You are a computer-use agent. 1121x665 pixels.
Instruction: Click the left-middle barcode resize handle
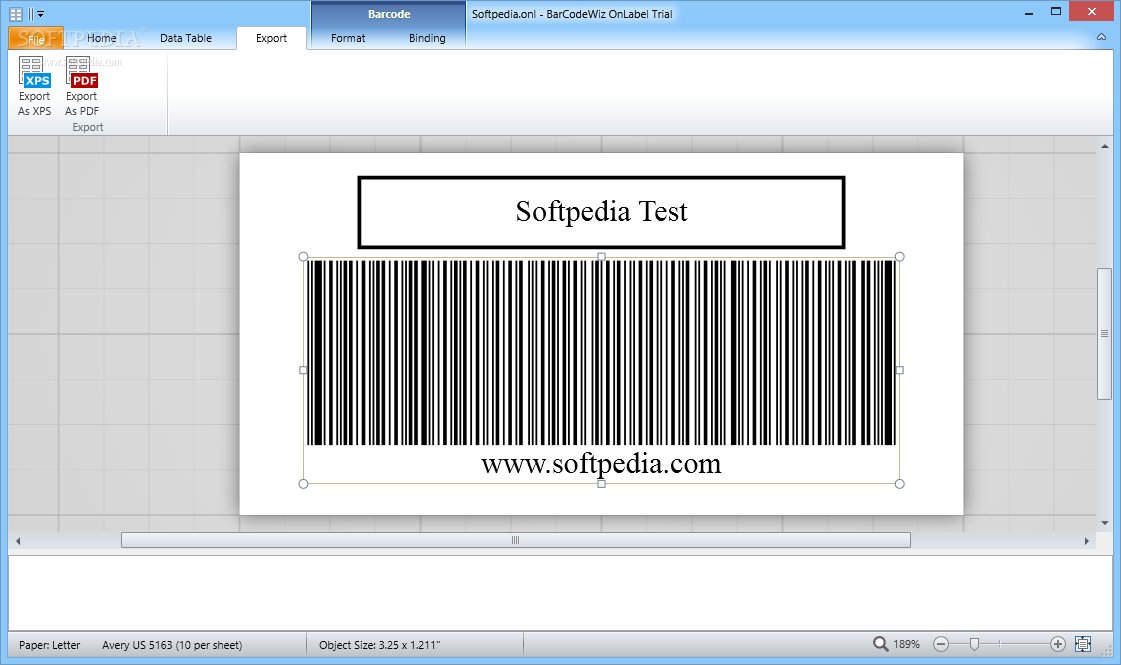point(303,370)
